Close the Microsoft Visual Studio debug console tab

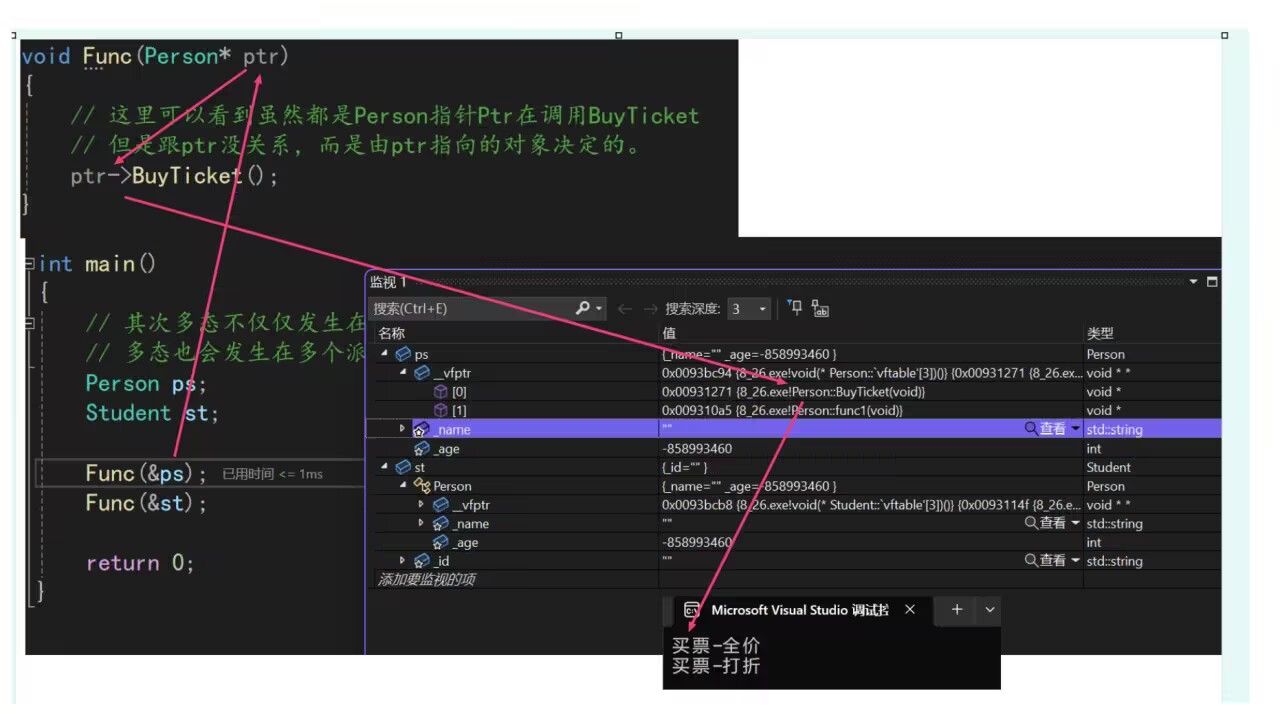[x=909, y=609]
